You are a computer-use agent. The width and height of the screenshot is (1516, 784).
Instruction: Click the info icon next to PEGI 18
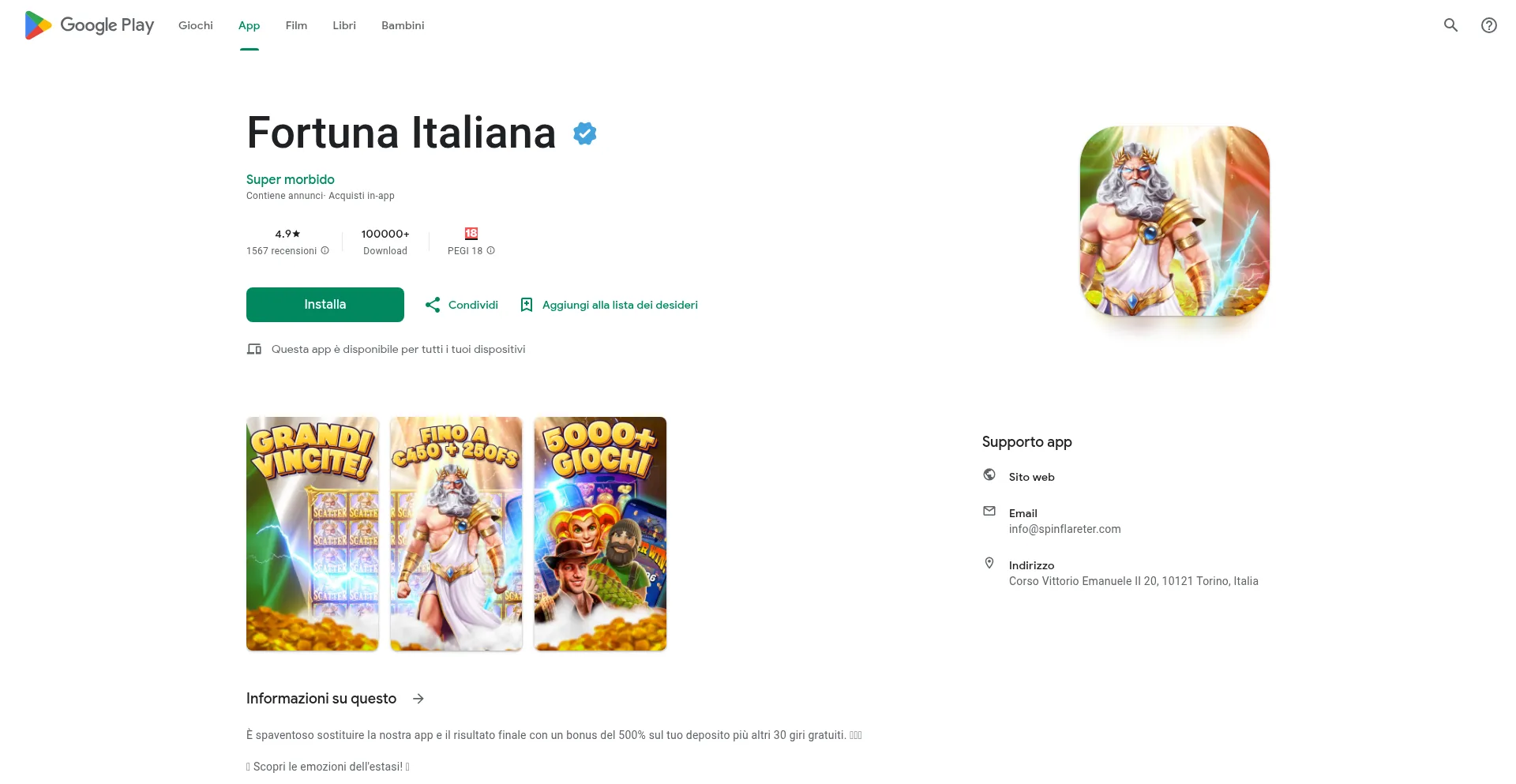[x=490, y=250]
